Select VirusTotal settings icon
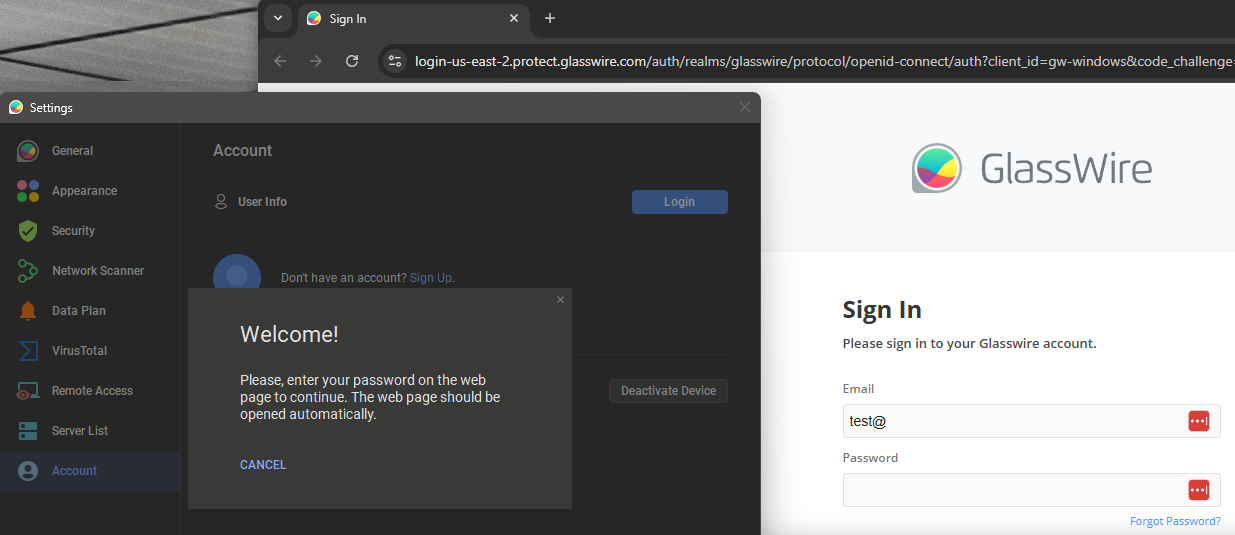 28,351
